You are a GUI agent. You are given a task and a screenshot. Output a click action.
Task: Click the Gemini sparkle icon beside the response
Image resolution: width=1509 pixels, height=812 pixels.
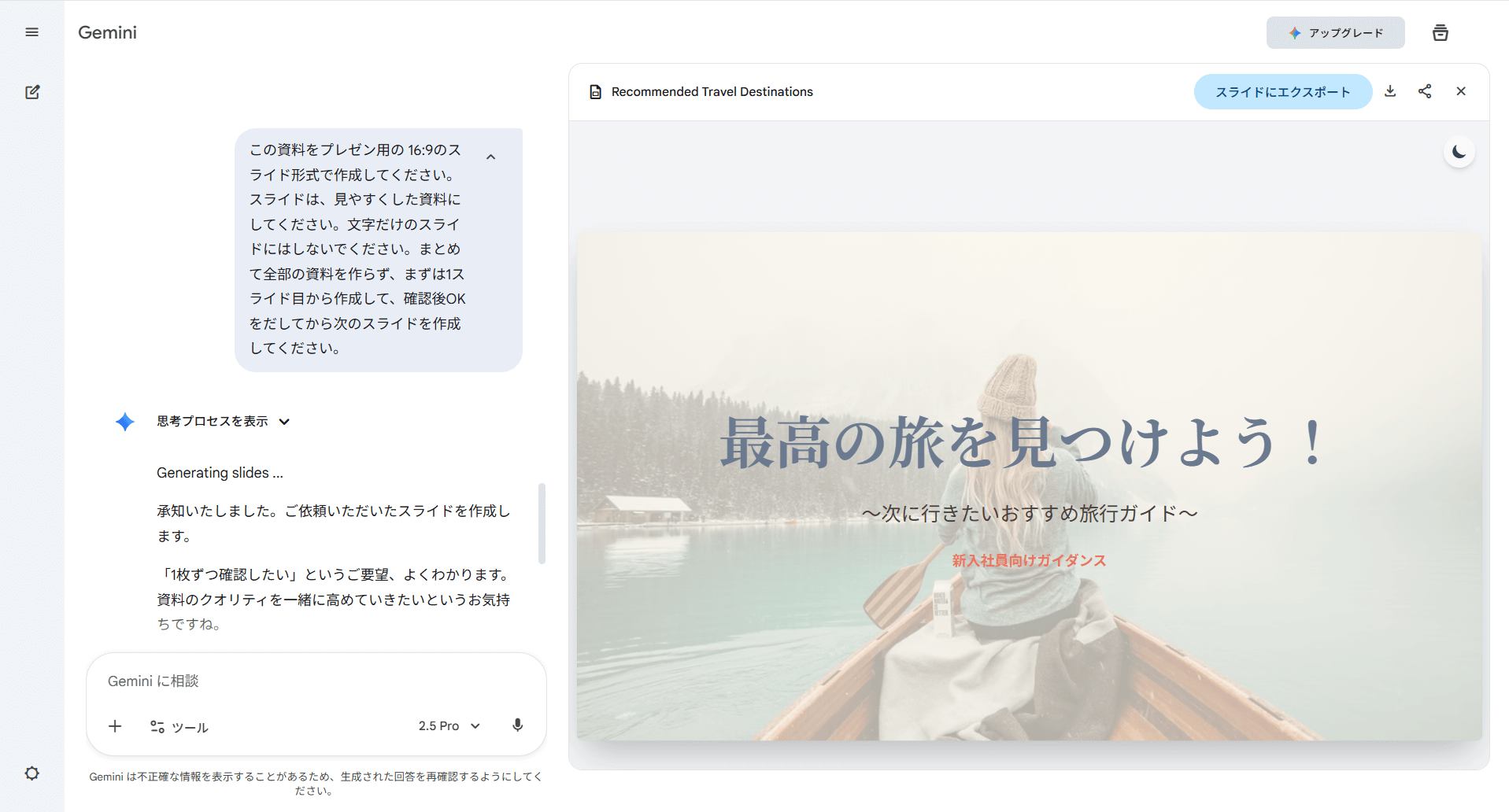tap(125, 422)
